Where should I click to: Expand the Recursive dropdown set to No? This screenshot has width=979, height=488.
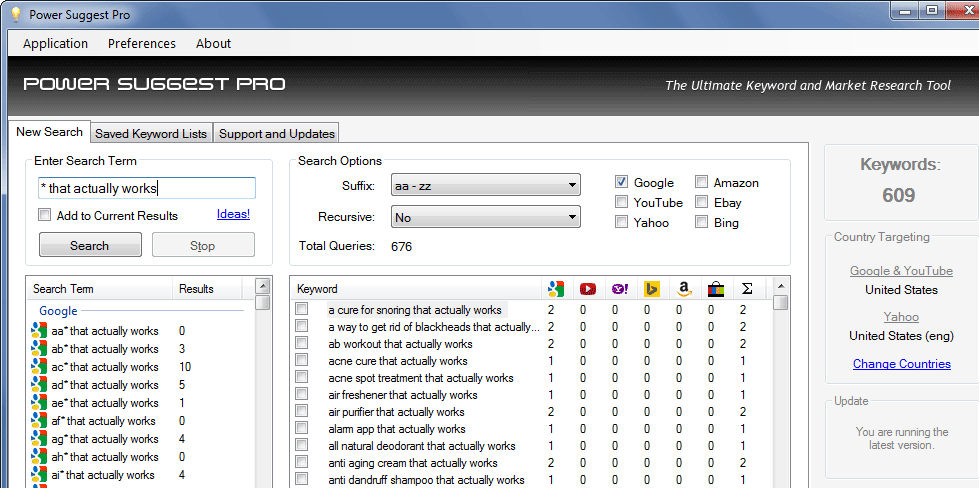[486, 217]
